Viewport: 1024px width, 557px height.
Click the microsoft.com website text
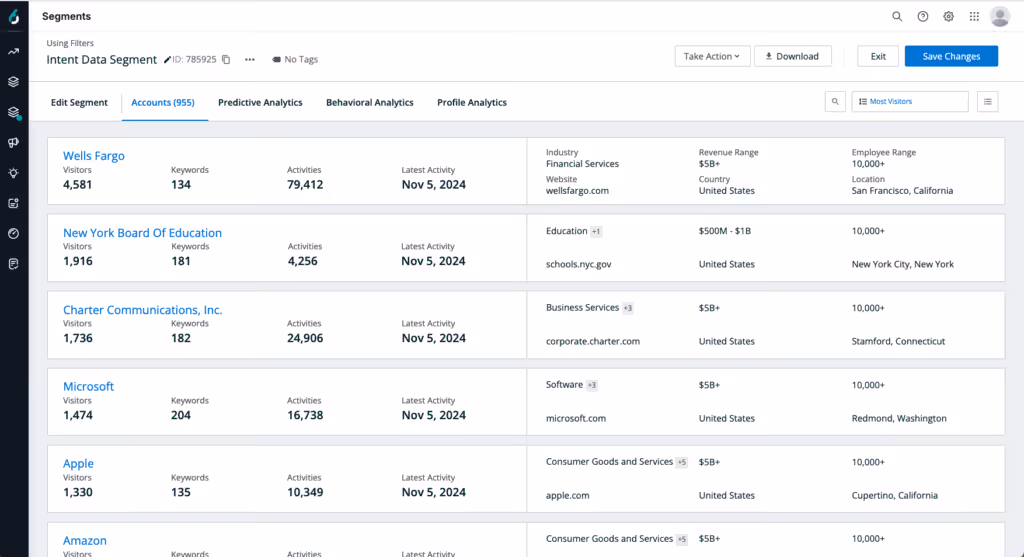(x=576, y=419)
